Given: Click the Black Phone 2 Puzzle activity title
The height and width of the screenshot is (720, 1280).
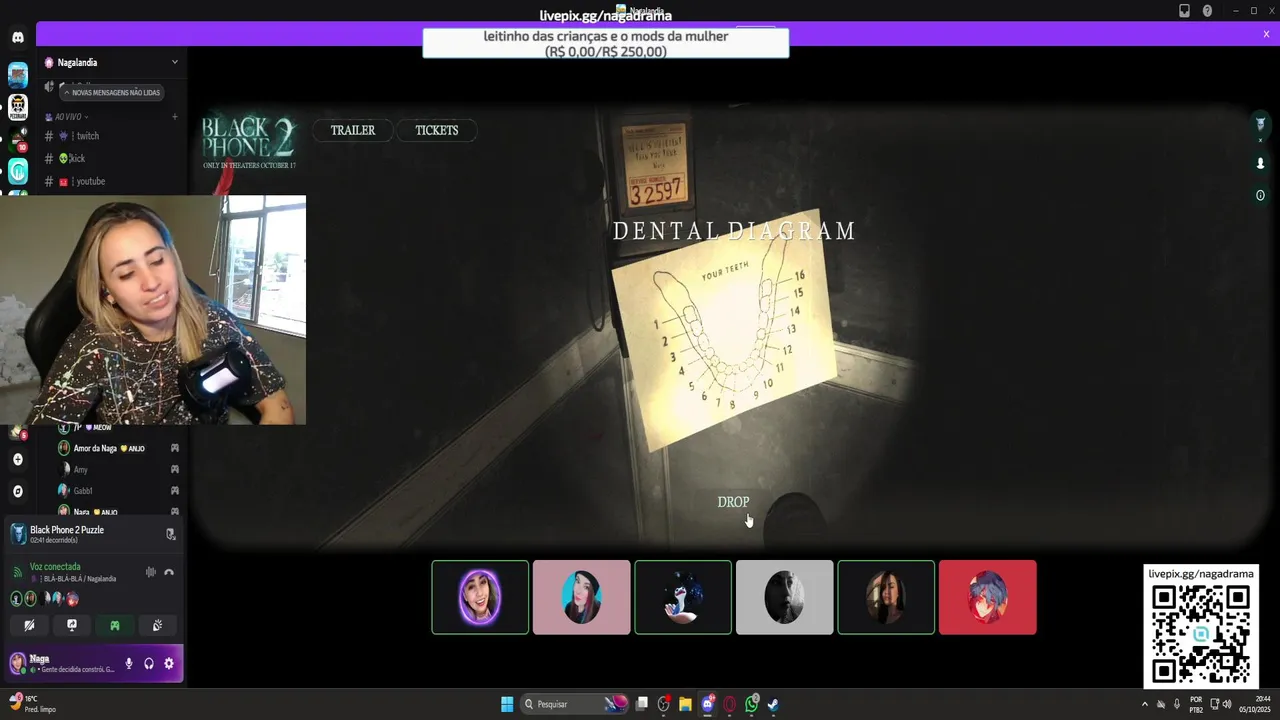Looking at the screenshot, I should [x=67, y=530].
